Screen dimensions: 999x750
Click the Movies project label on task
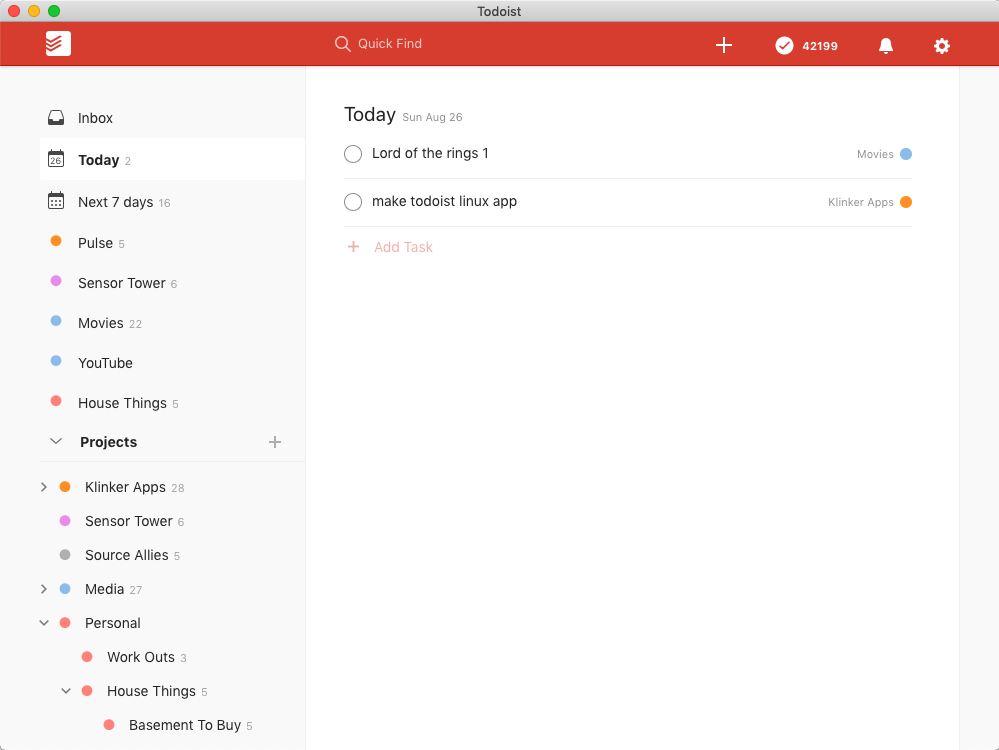tap(875, 154)
